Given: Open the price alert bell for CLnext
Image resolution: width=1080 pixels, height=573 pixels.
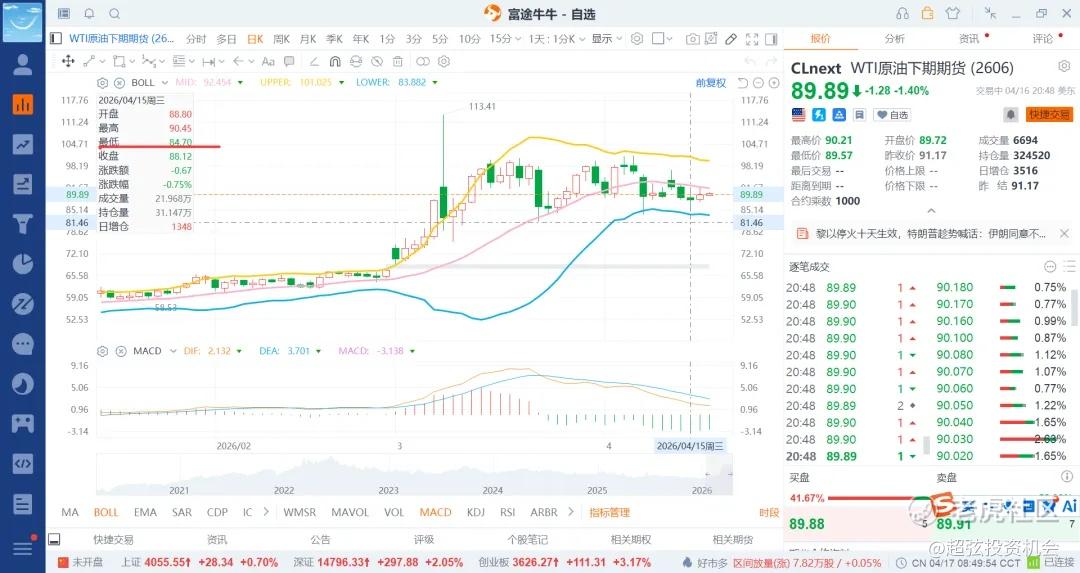Looking at the screenshot, I should point(1010,114).
